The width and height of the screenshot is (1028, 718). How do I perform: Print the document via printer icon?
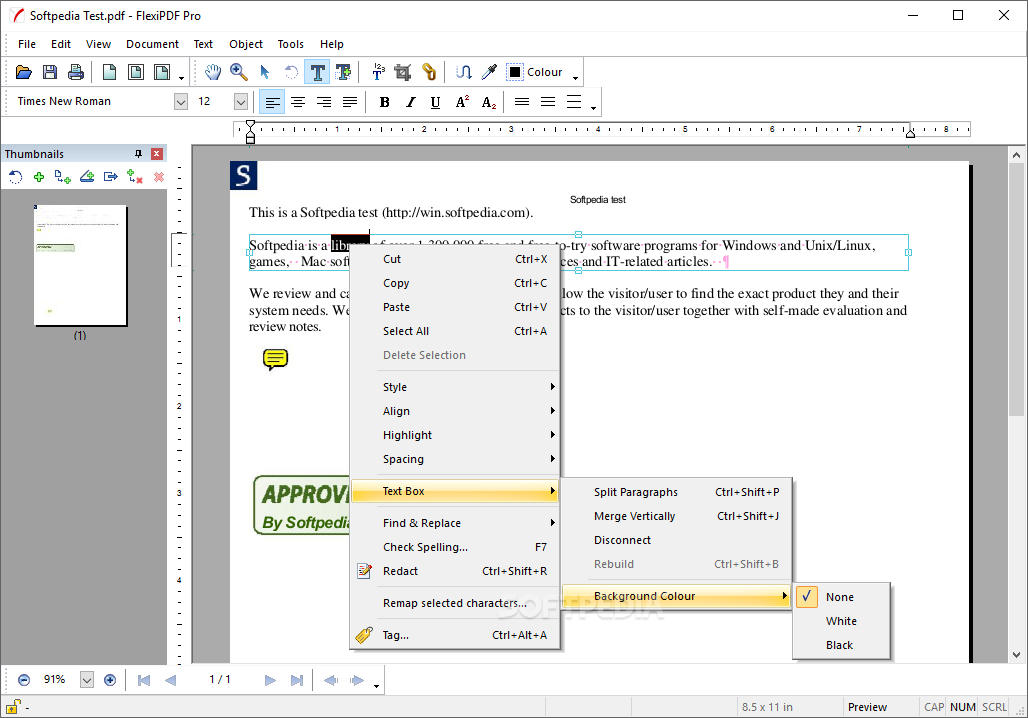pyautogui.click(x=76, y=72)
